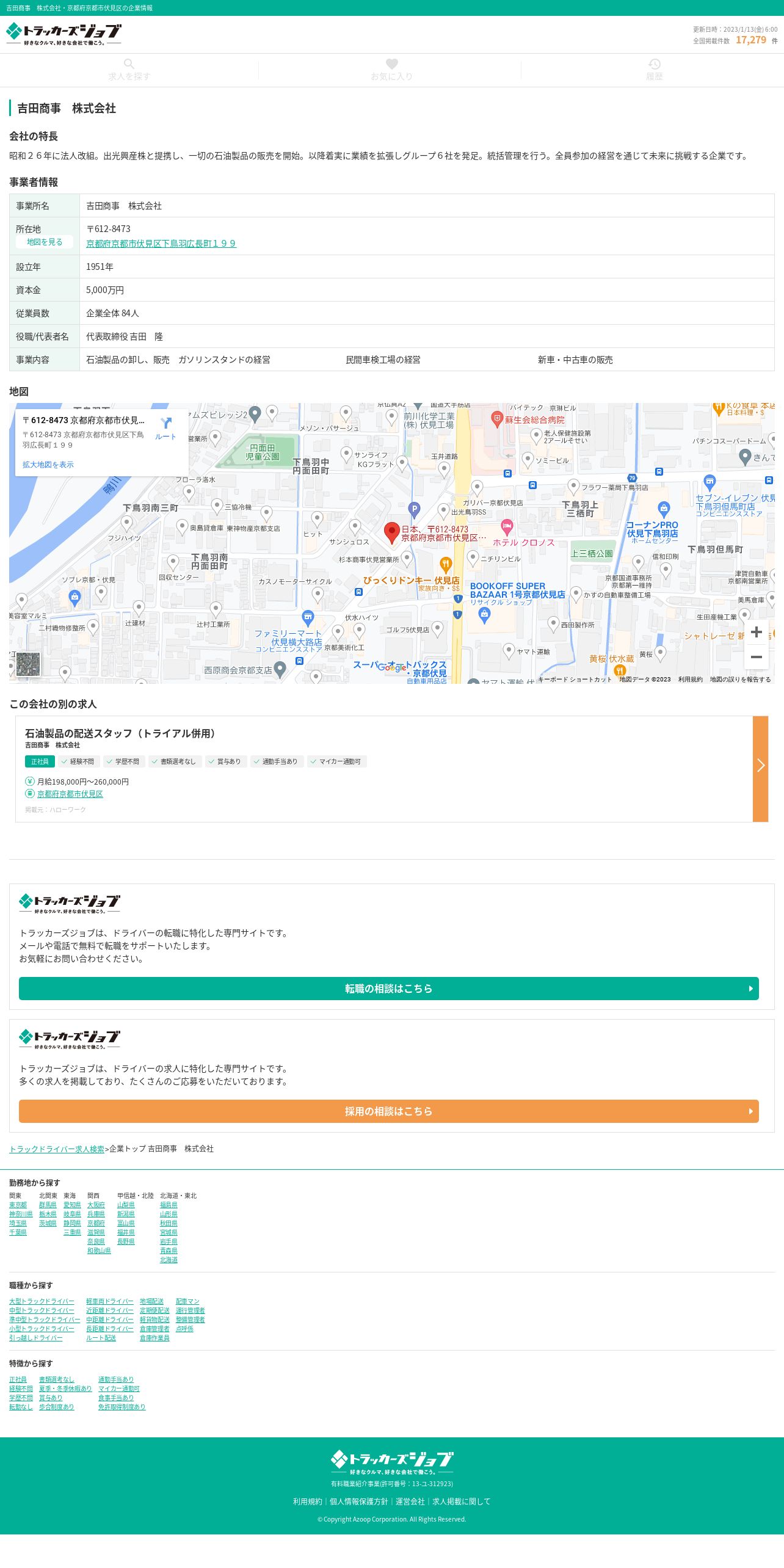This screenshot has width=784, height=1568.
Task: Click the トラッカーズジョブ logo above 転職 consultation
Action: (70, 903)
